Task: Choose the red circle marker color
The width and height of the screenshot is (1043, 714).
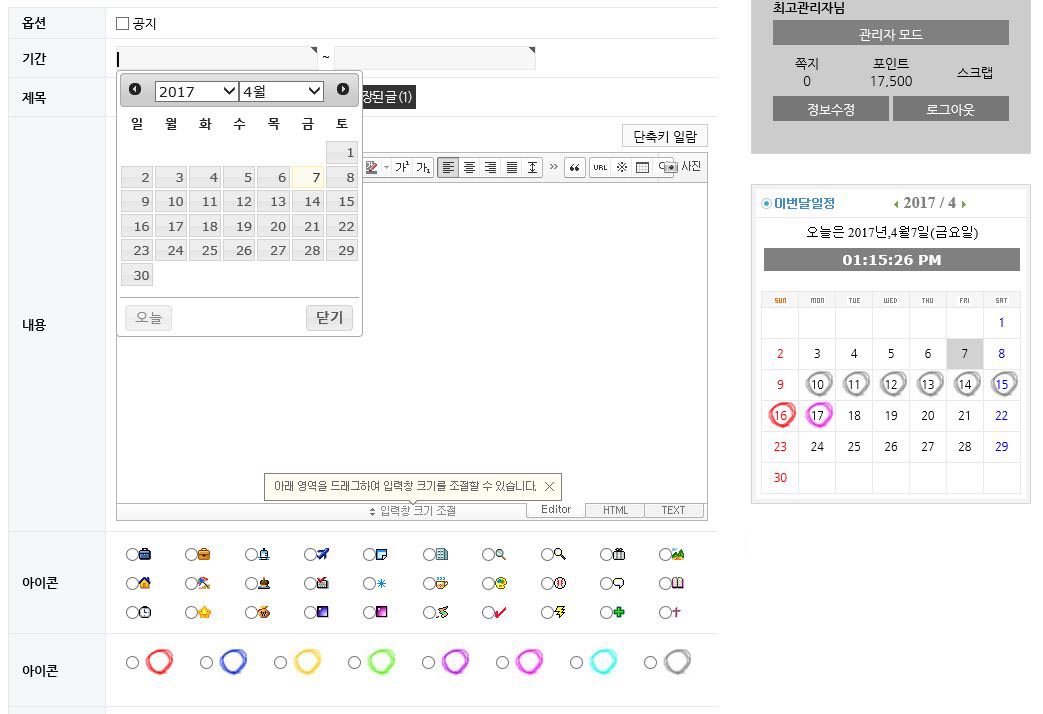Action: (x=133, y=662)
